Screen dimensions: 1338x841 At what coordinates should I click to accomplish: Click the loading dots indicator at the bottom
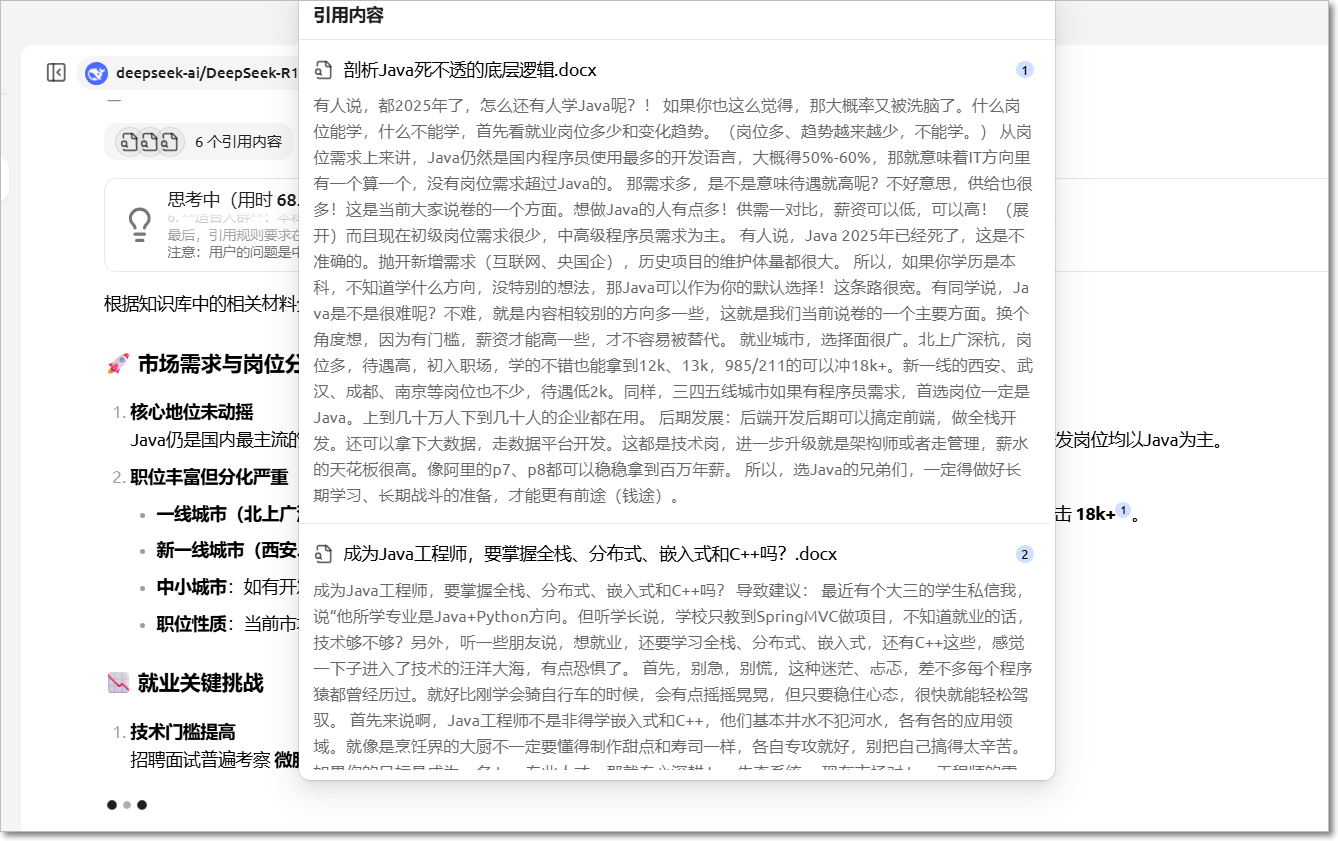coord(127,804)
